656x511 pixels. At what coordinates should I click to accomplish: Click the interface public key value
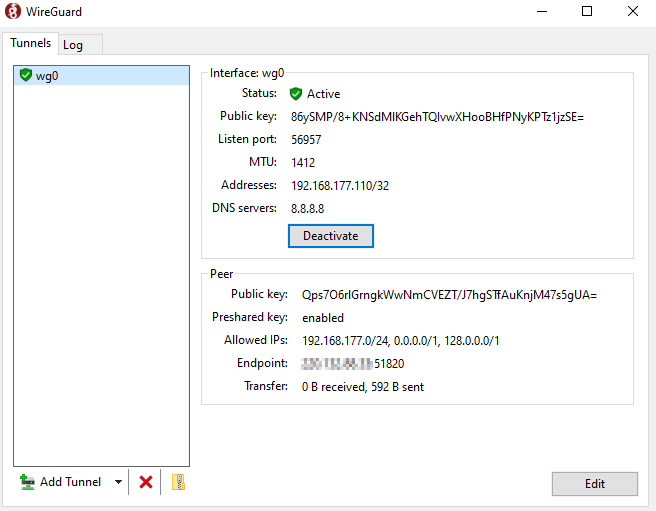tap(437, 117)
